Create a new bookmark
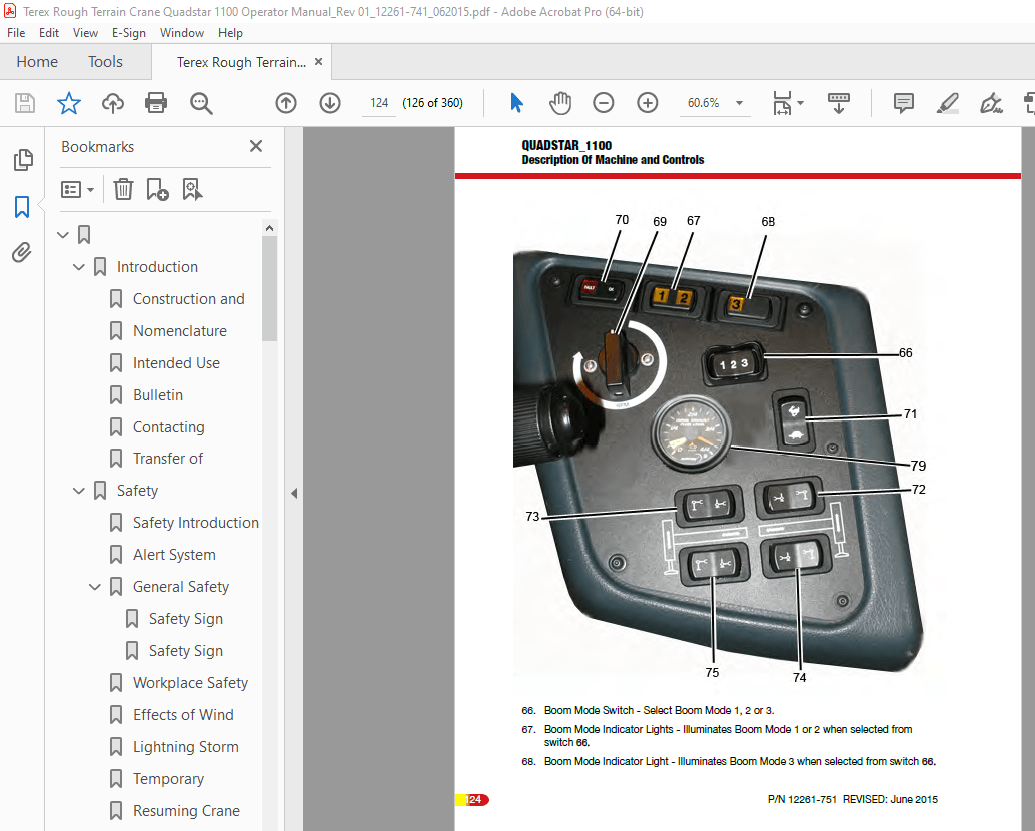The image size is (1035, 831). click(155, 189)
